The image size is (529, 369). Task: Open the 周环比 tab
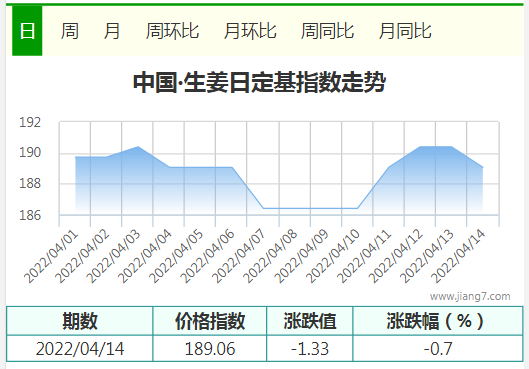[x=172, y=31]
